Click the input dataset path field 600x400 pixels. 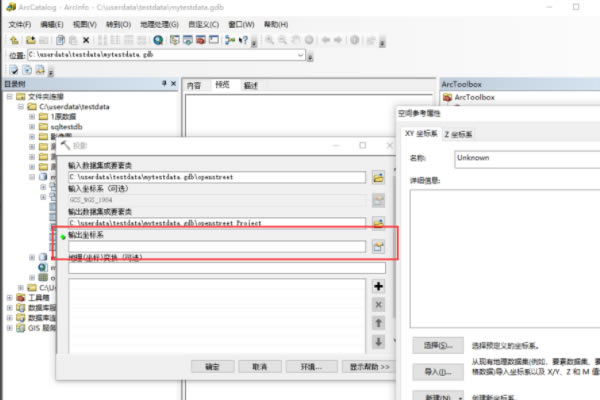217,177
